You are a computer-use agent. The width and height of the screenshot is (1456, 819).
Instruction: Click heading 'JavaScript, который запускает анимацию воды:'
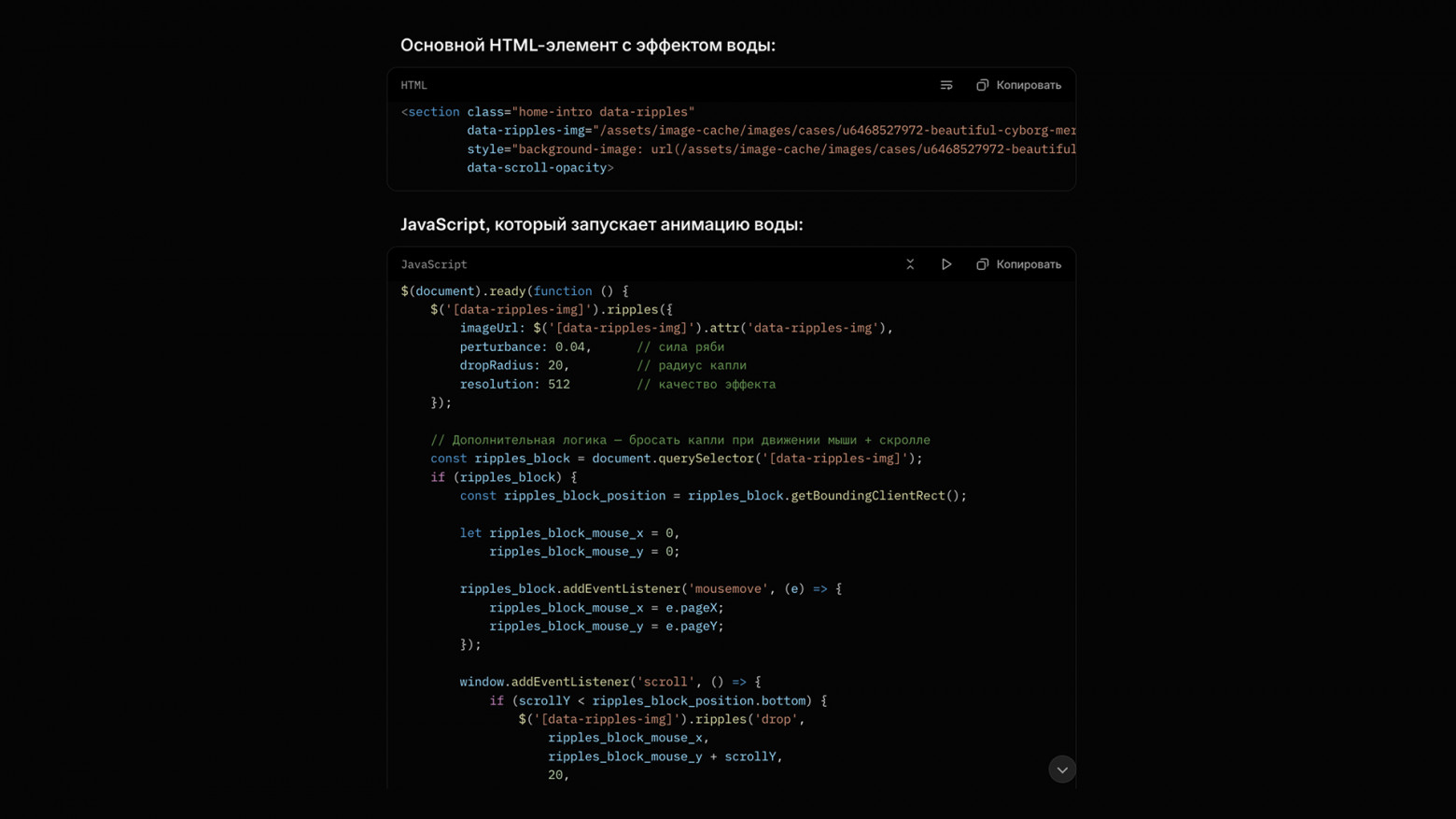(x=602, y=224)
